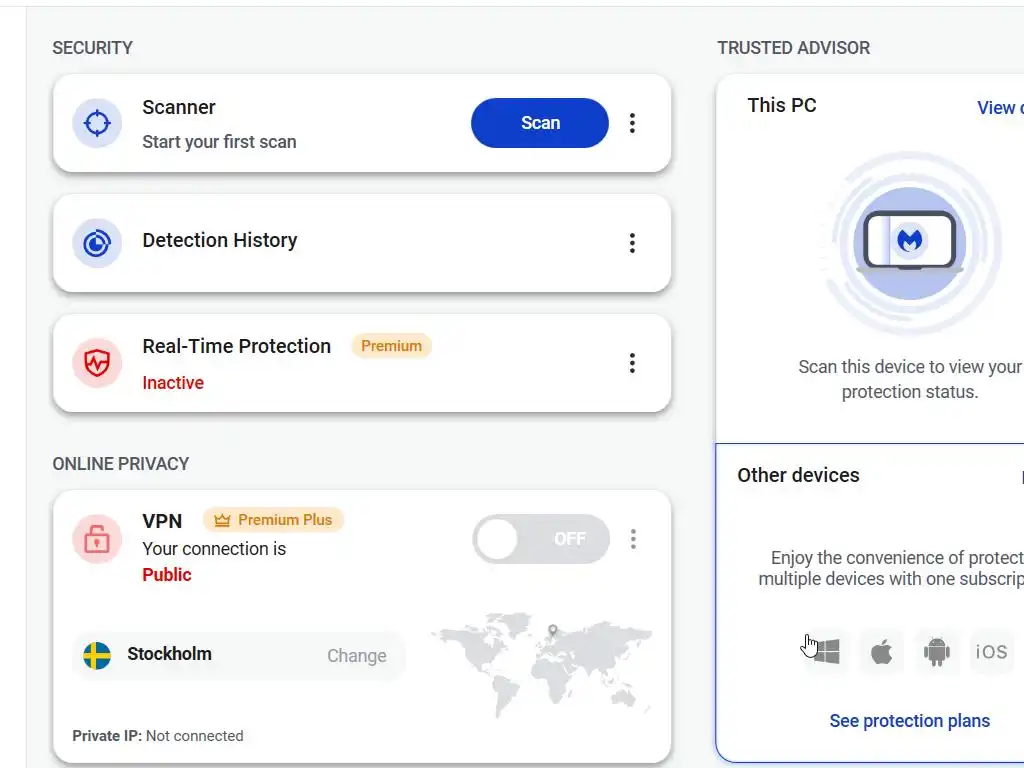Open VPN card three-dot menu
The width and height of the screenshot is (1024, 768).
(633, 539)
